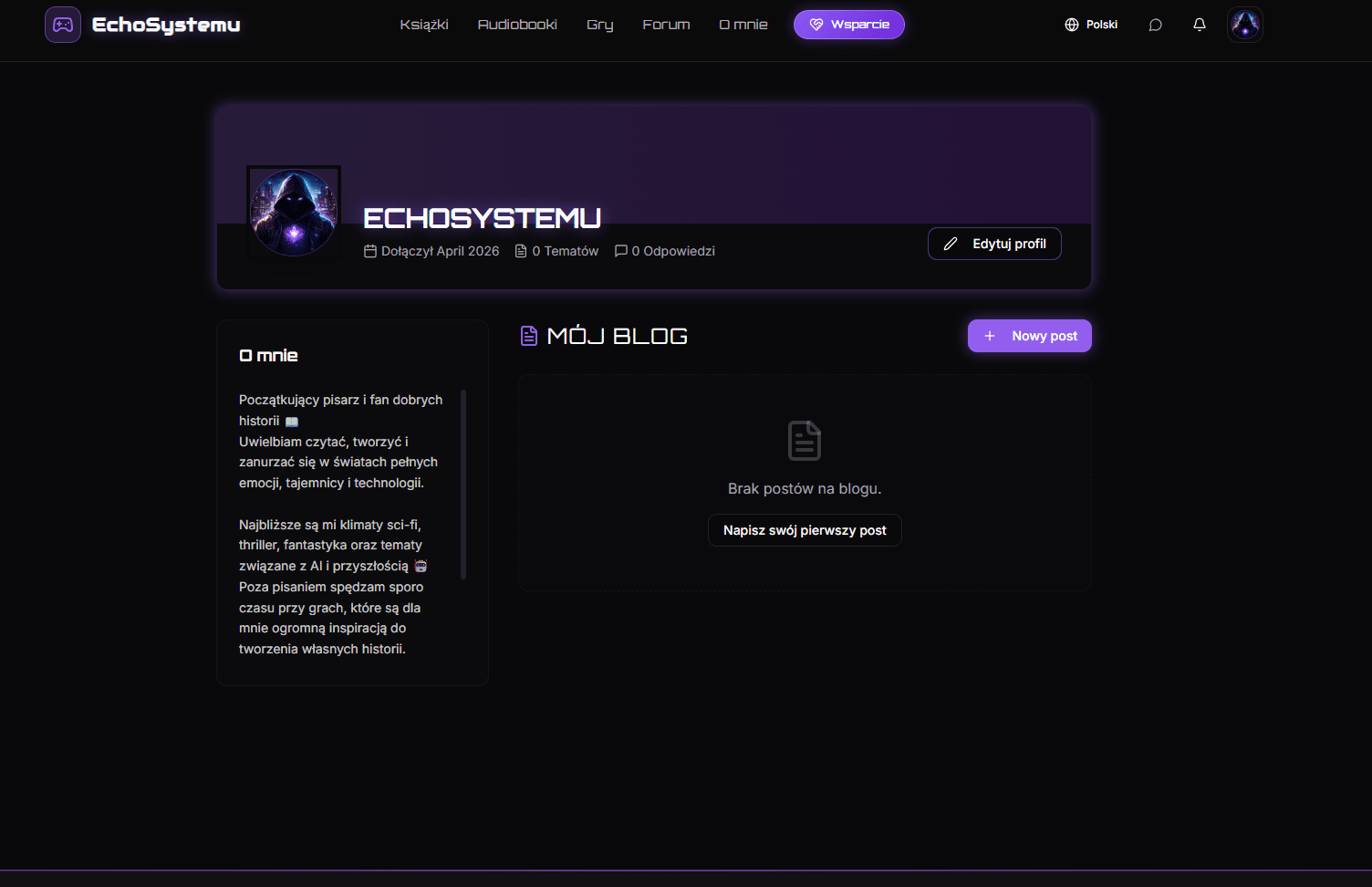Click the Mój Blog heading icon

click(x=529, y=336)
